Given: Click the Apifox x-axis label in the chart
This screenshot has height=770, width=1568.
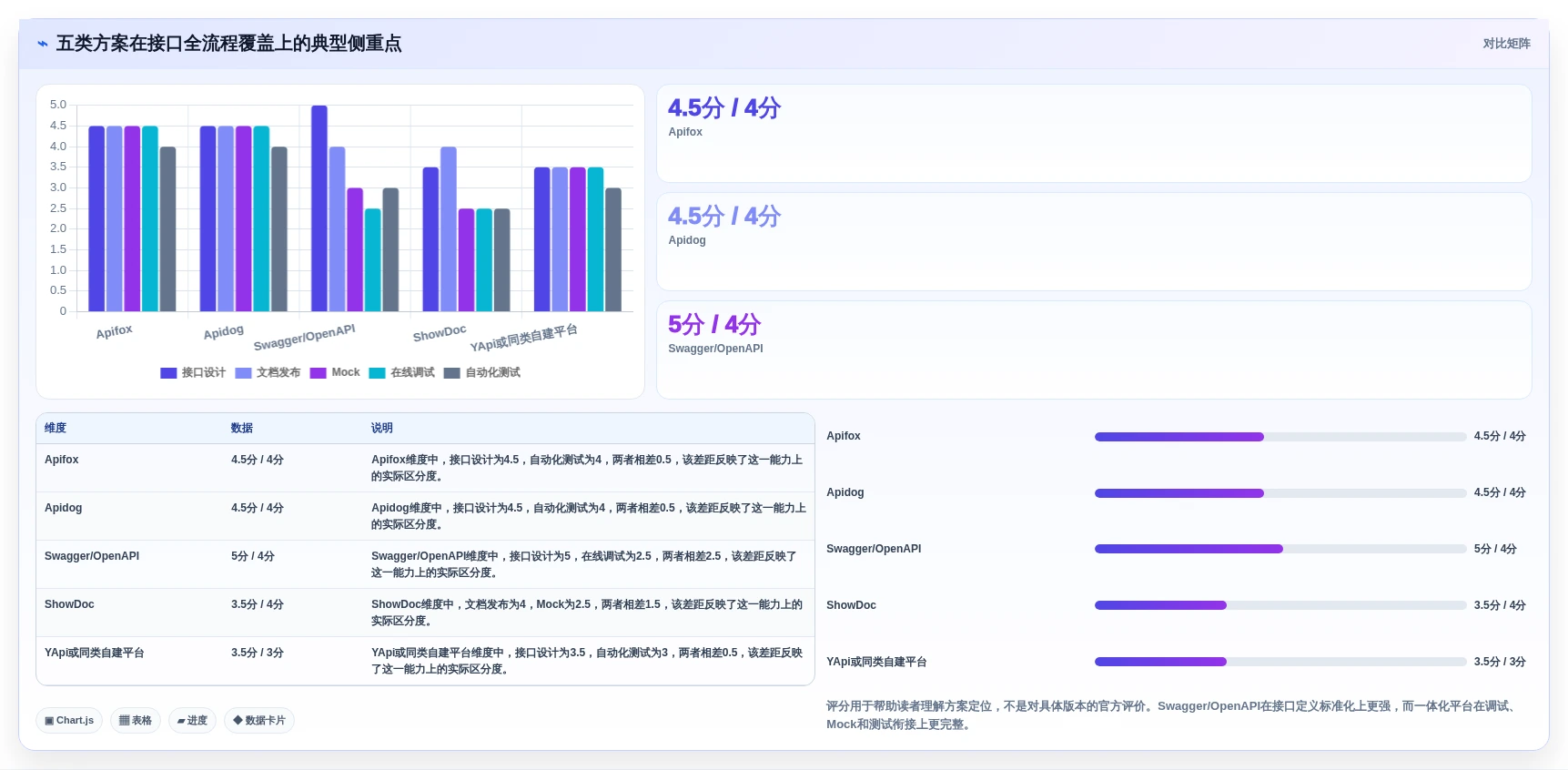Looking at the screenshot, I should 115,332.
